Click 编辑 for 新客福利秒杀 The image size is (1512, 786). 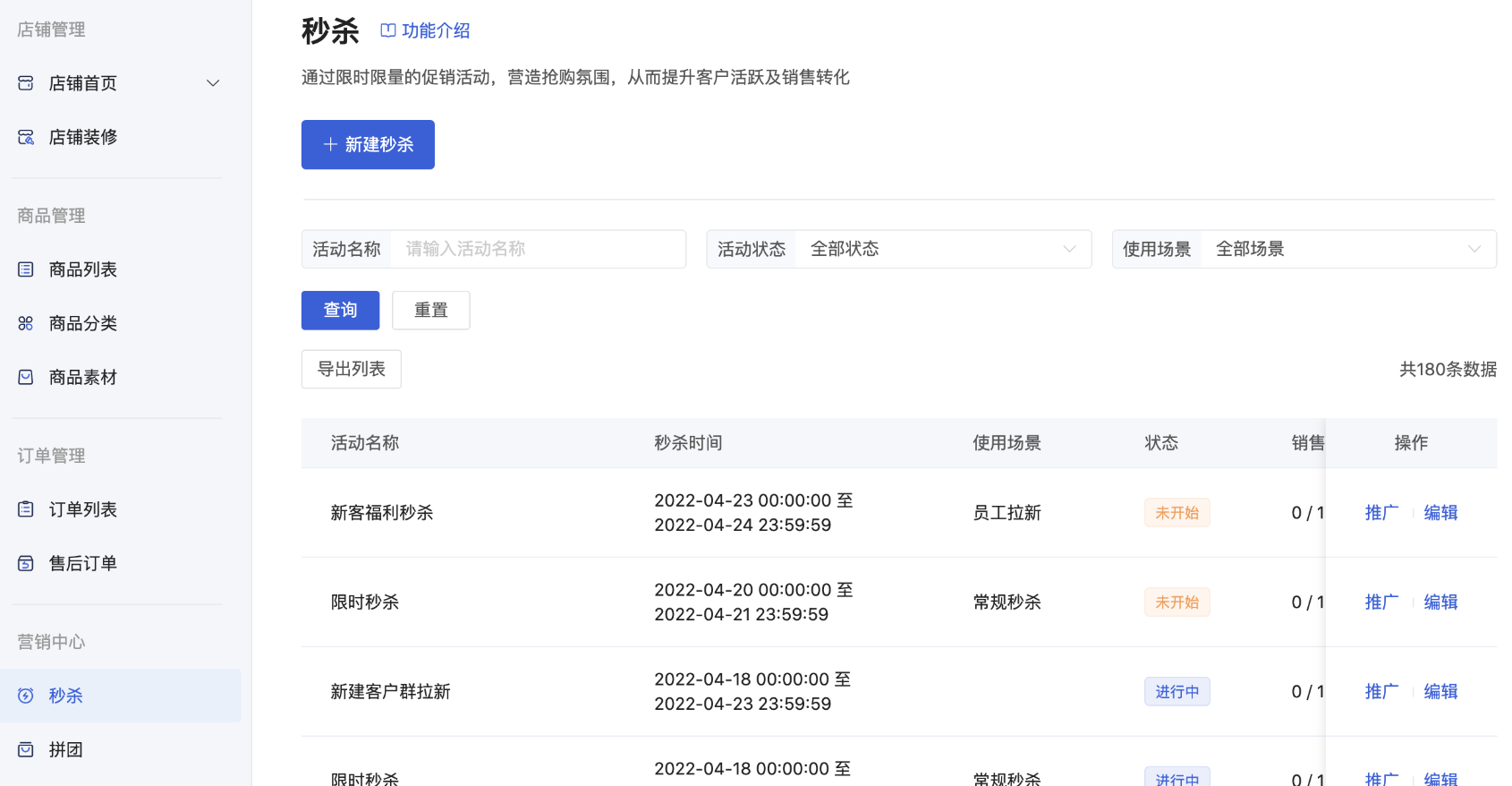tap(1441, 513)
